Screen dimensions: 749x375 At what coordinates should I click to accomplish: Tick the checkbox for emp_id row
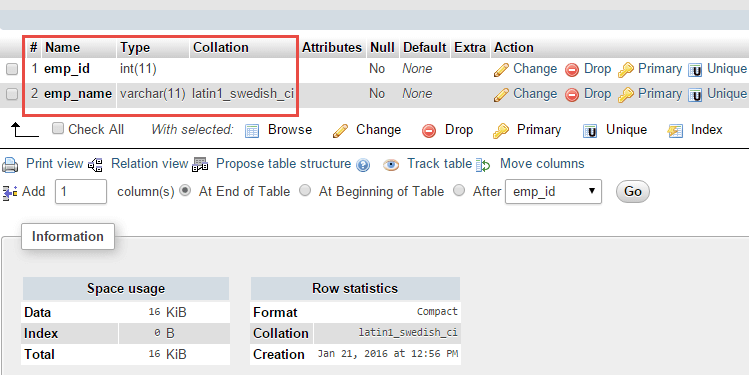click(12, 69)
